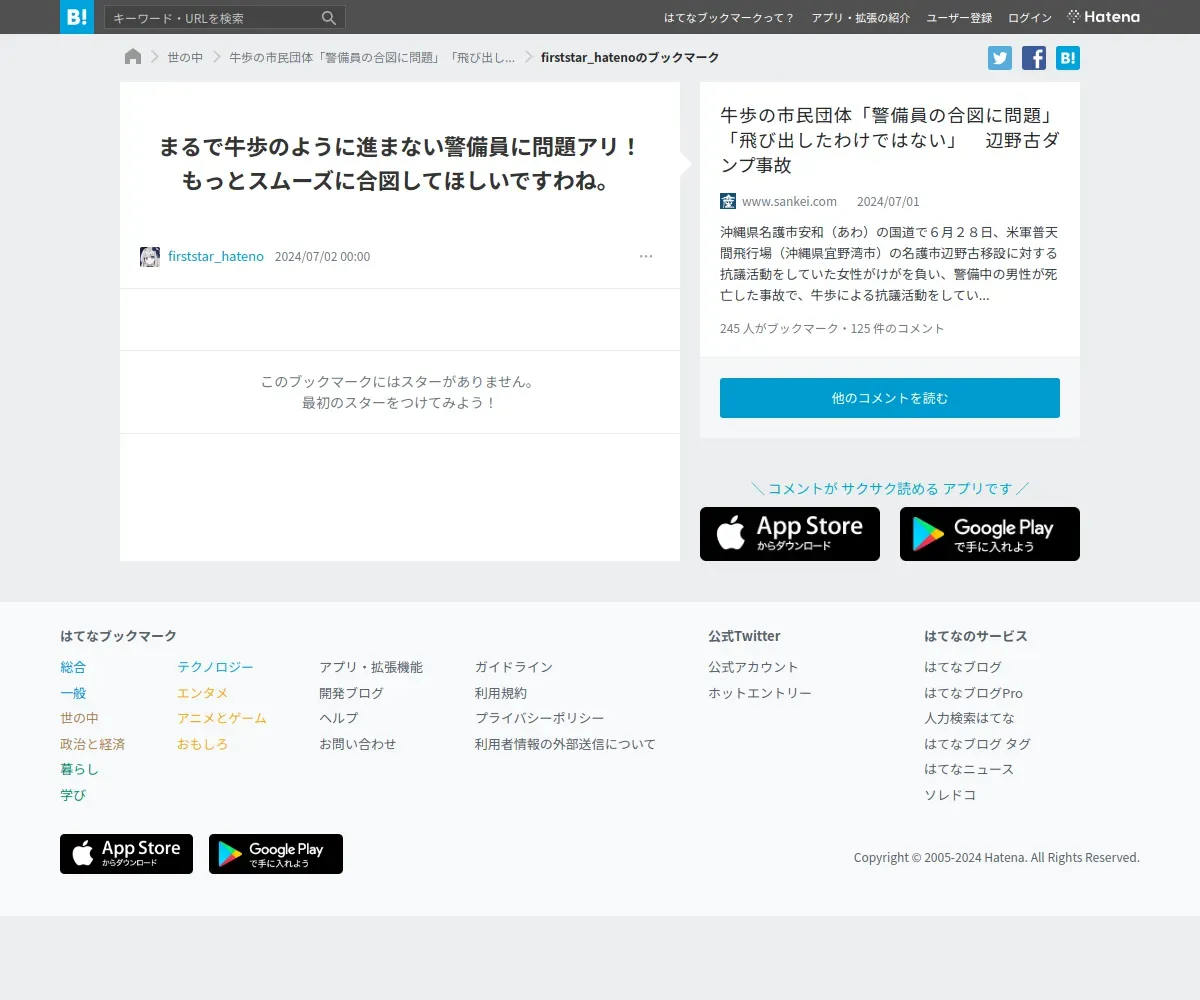Open the home icon in breadcrumb
The width and height of the screenshot is (1200, 1000).
(x=133, y=57)
